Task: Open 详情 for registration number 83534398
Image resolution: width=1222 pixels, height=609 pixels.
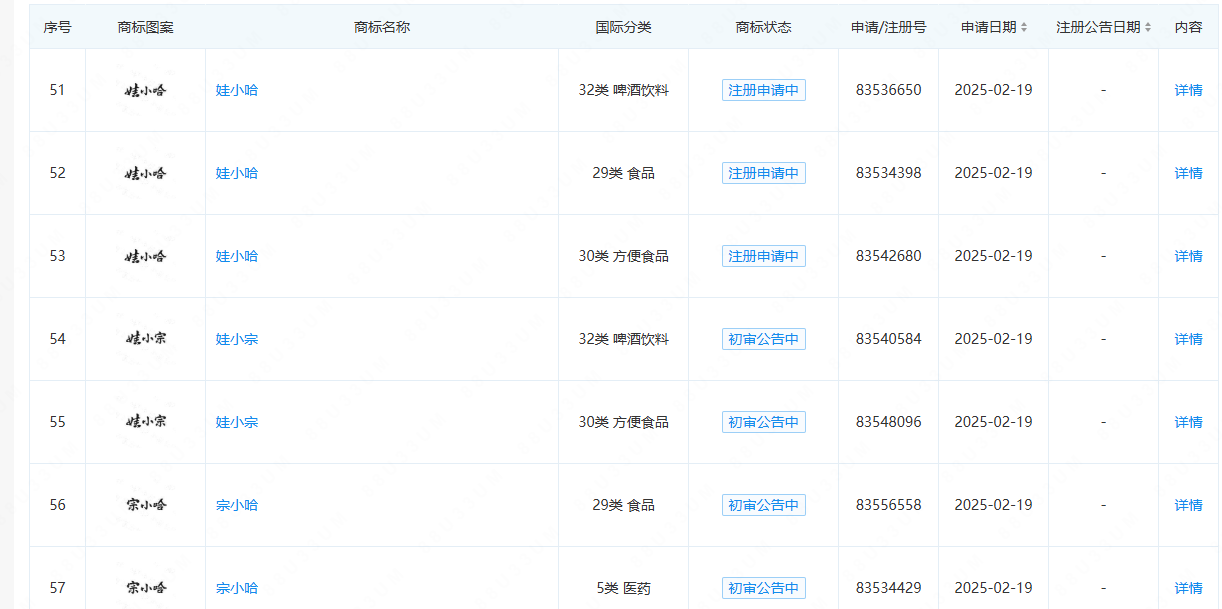Action: pos(1188,173)
